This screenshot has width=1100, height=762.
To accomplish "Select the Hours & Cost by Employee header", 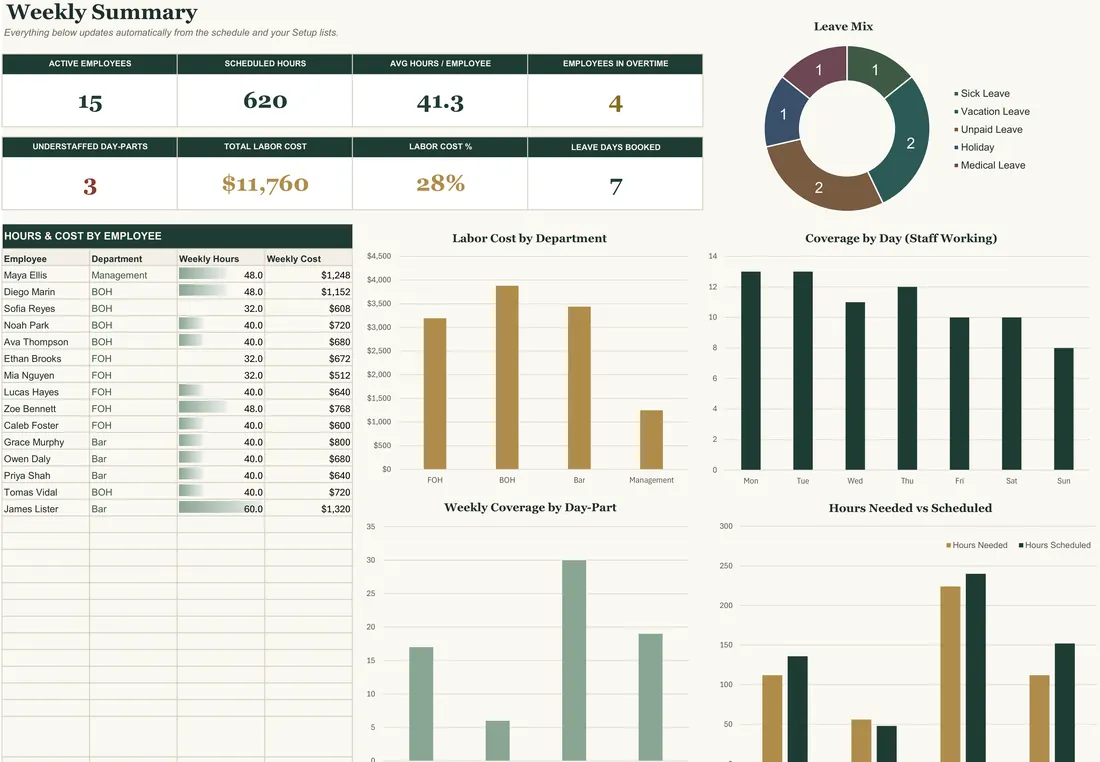I will click(177, 236).
